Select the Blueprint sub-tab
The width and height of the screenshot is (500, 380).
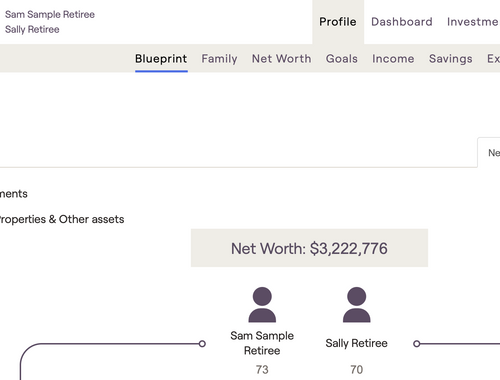click(161, 59)
